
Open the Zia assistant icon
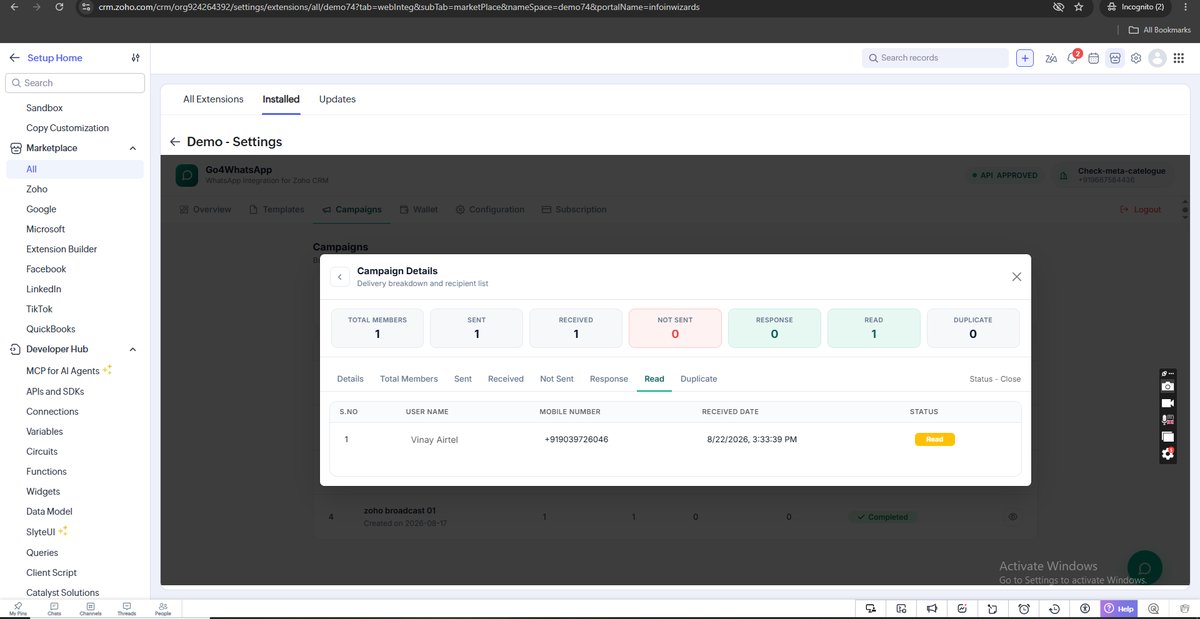coord(1051,58)
